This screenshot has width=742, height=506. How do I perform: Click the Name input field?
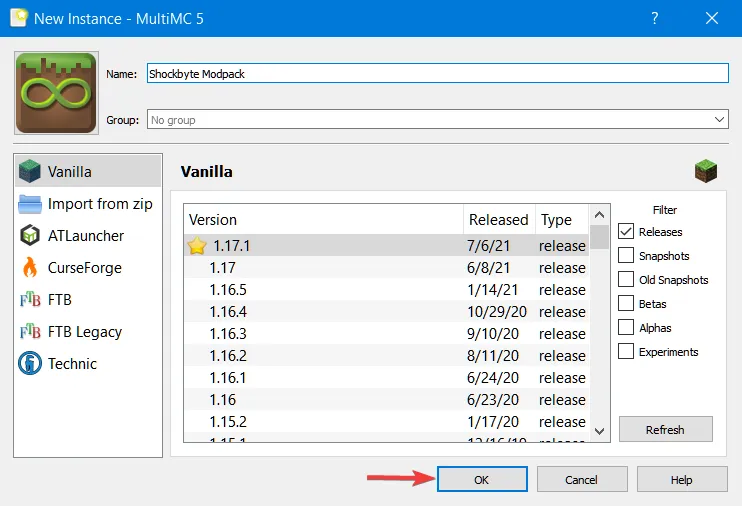pyautogui.click(x=438, y=73)
